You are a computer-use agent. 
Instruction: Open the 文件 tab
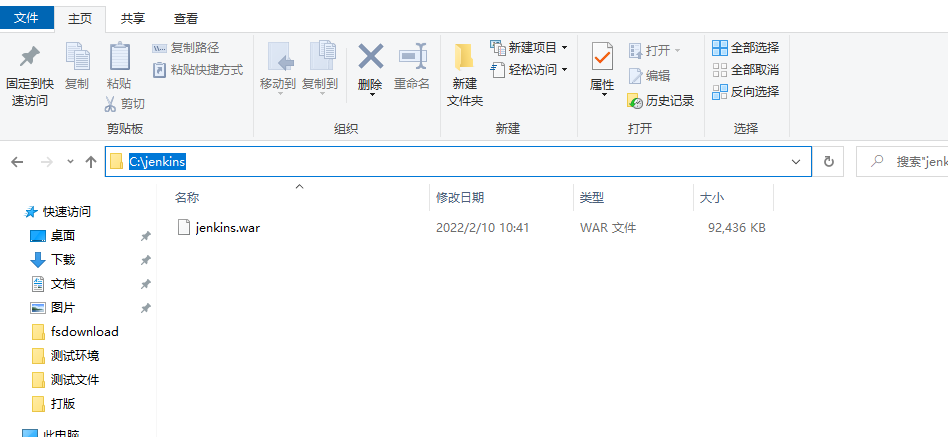tap(27, 18)
